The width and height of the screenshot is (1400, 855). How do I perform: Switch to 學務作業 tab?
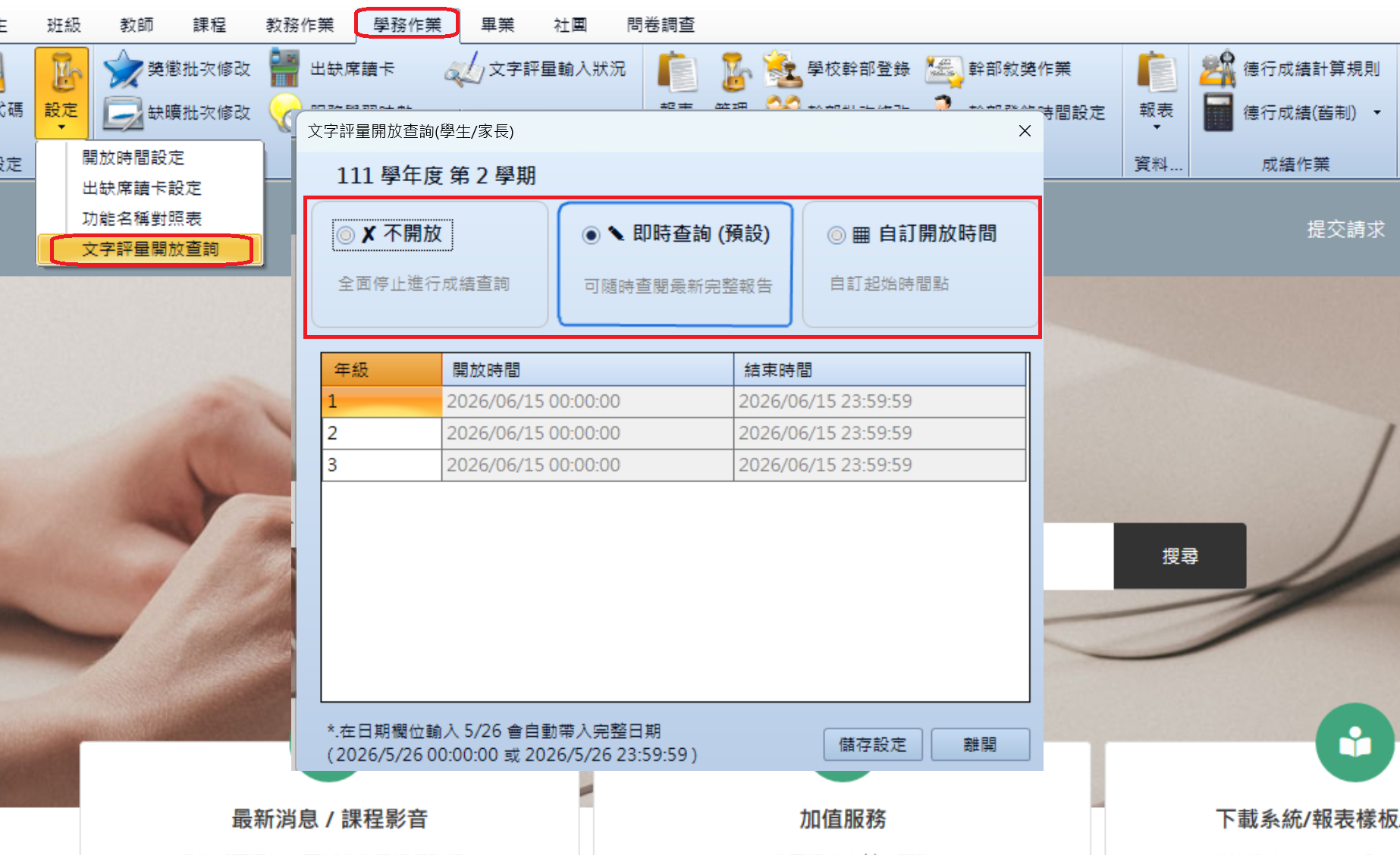407,24
